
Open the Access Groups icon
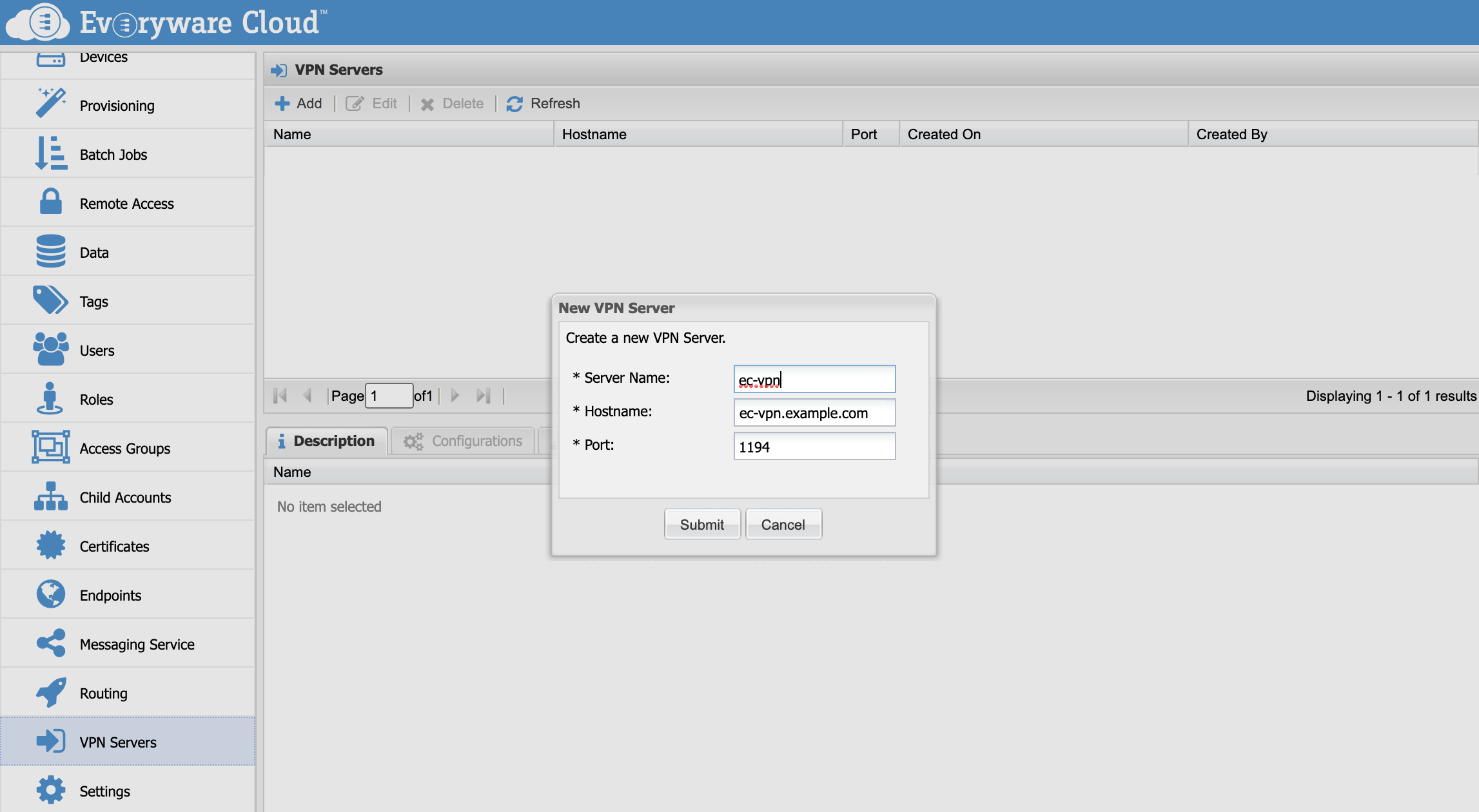(51, 447)
